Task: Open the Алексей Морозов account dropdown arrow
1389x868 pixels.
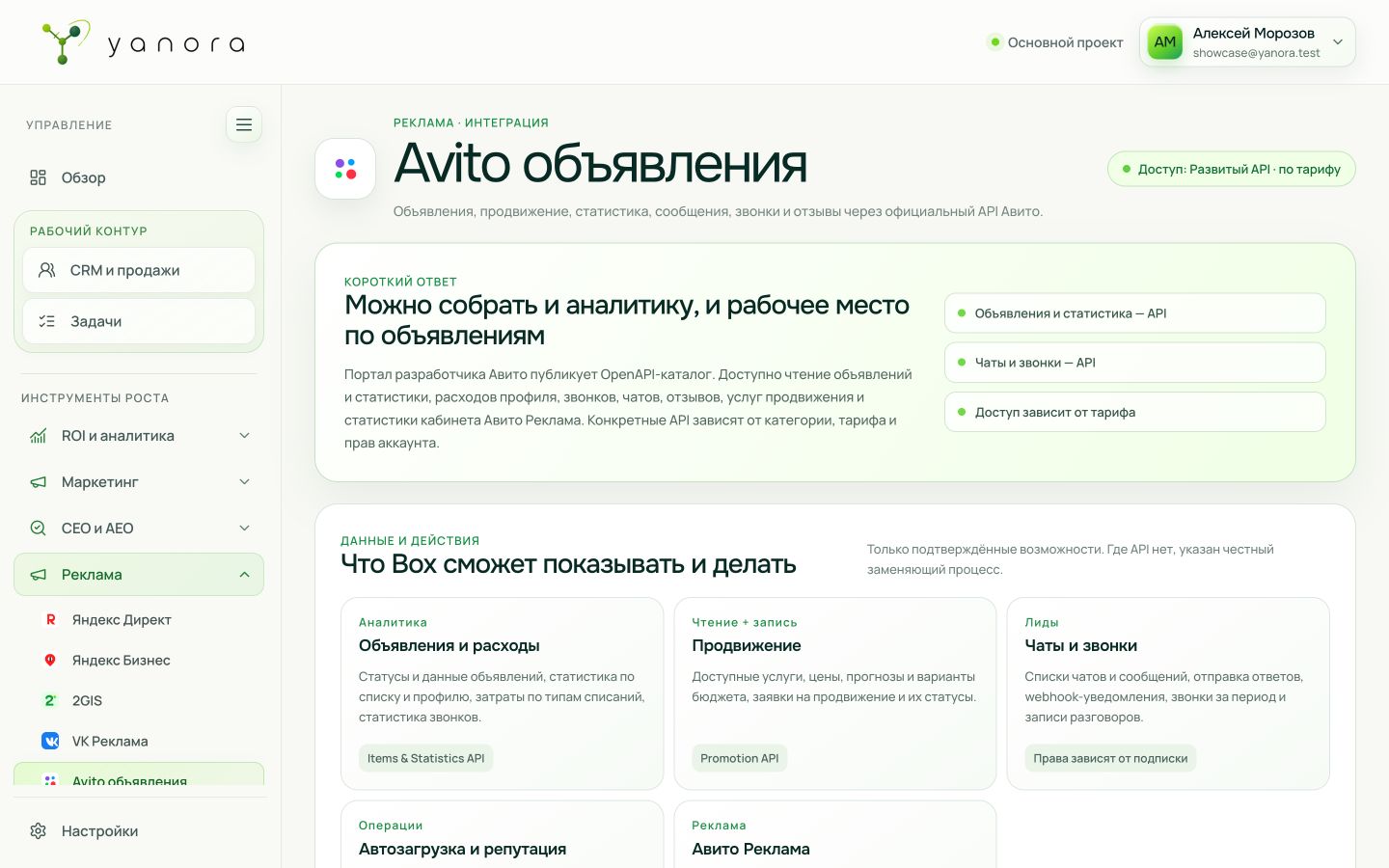Action: 1338,42
